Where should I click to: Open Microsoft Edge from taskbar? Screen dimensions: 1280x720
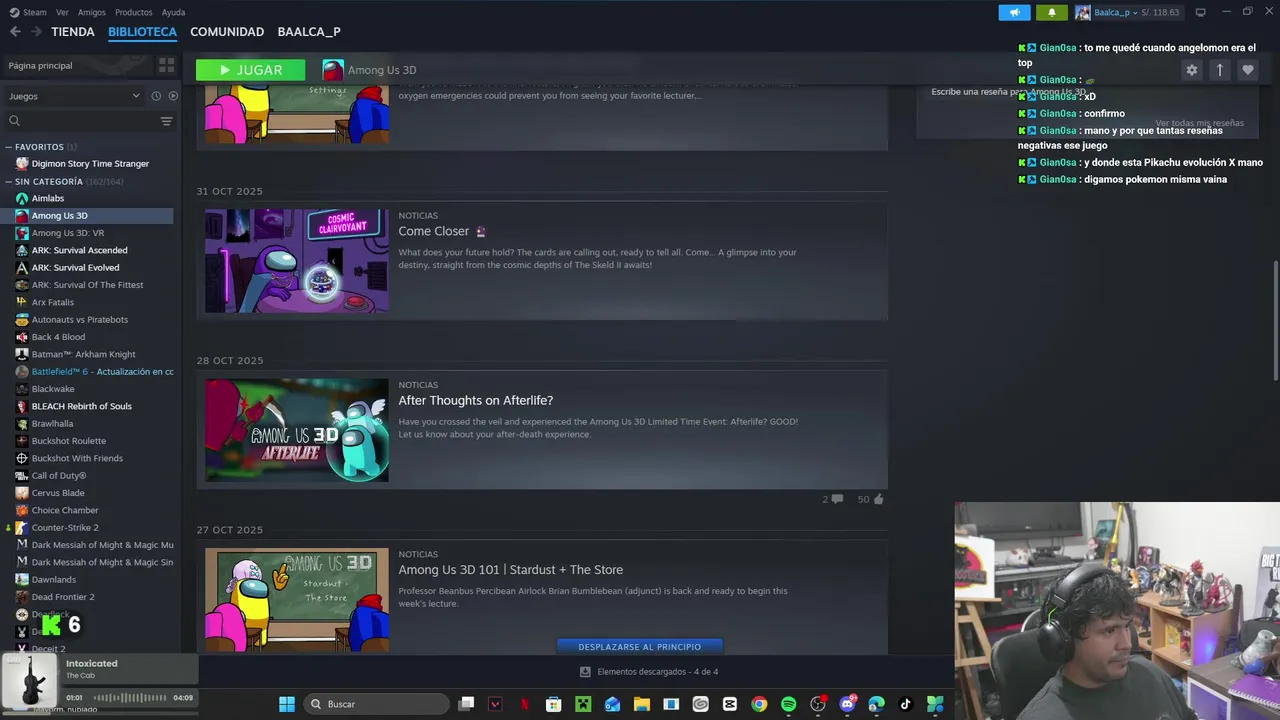[877, 704]
